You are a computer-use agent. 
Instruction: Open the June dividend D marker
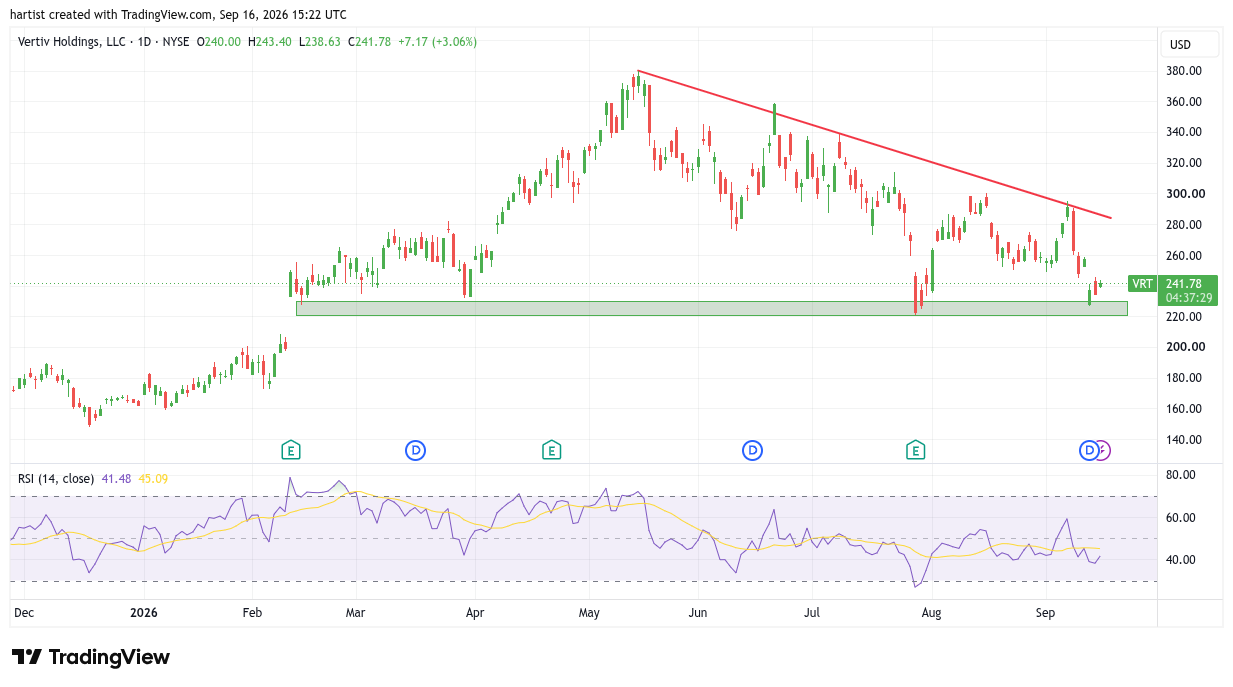click(x=752, y=451)
